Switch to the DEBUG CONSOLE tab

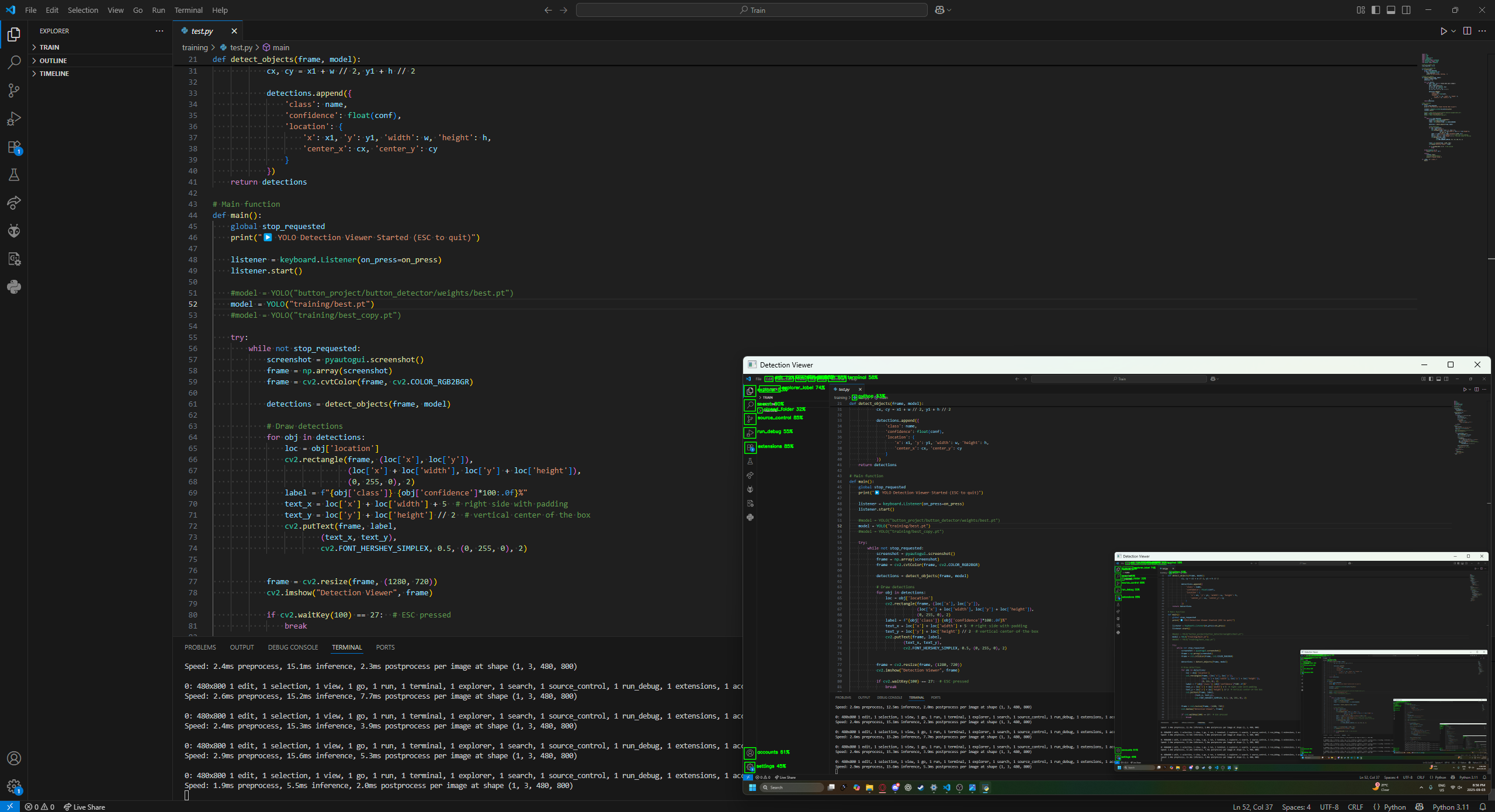293,647
